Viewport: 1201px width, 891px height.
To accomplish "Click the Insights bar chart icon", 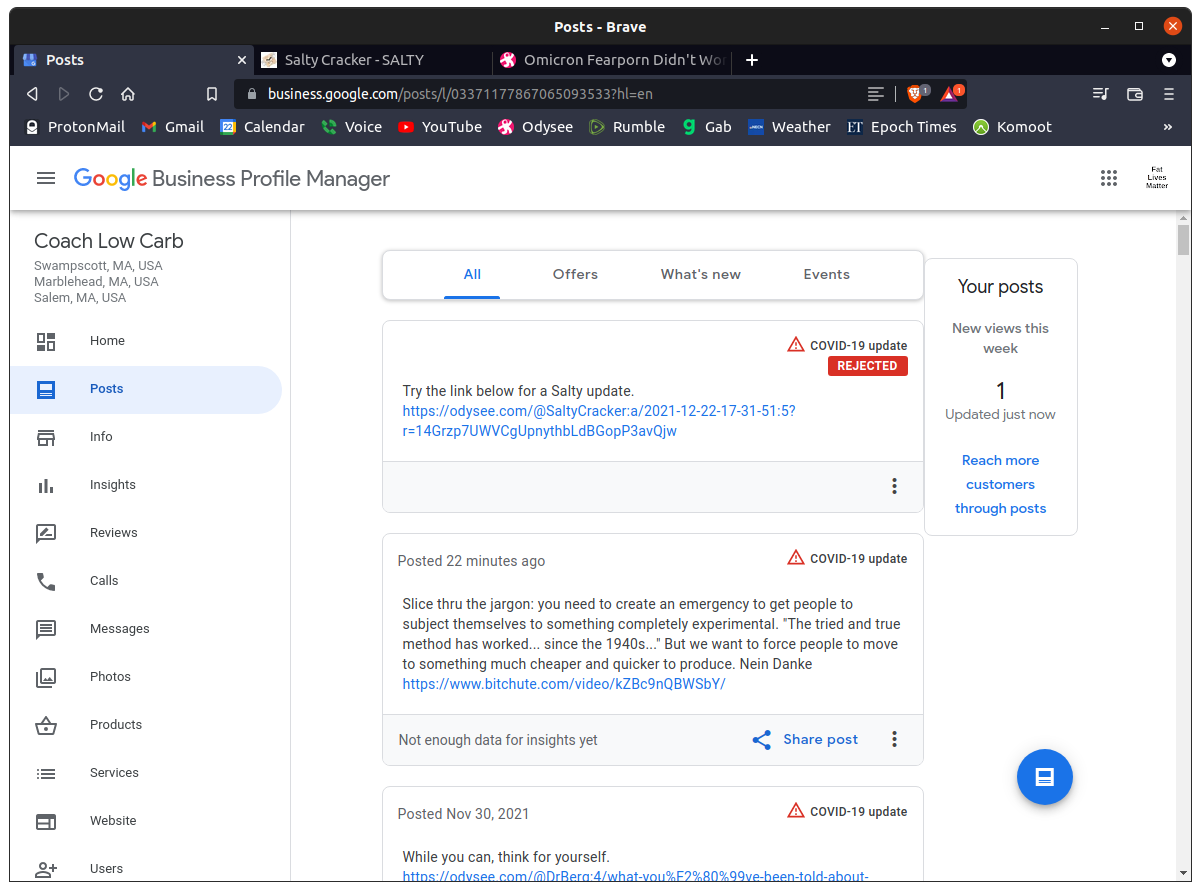I will 46,485.
